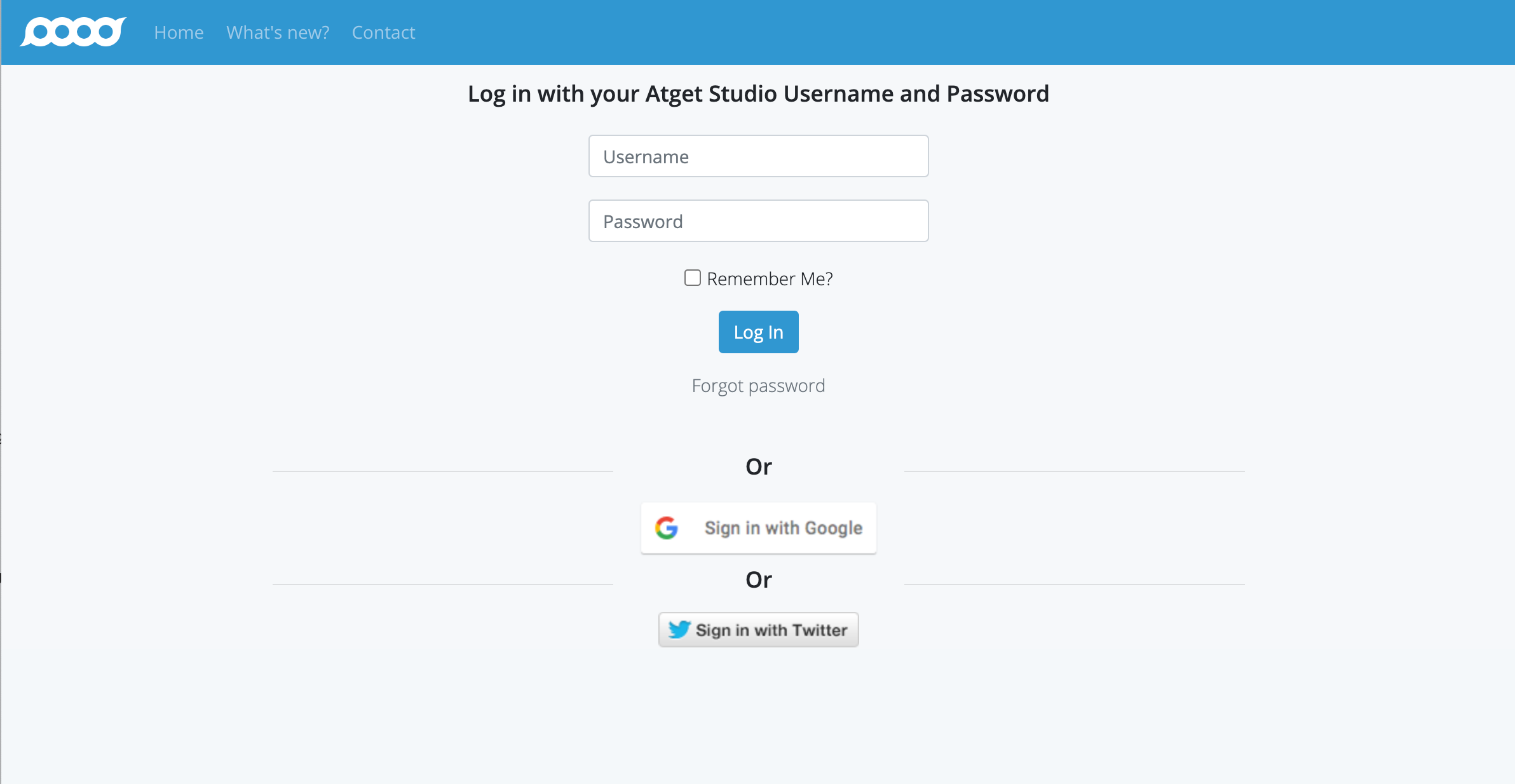Image resolution: width=1515 pixels, height=784 pixels.
Task: Focus the Username input field
Action: [x=758, y=156]
